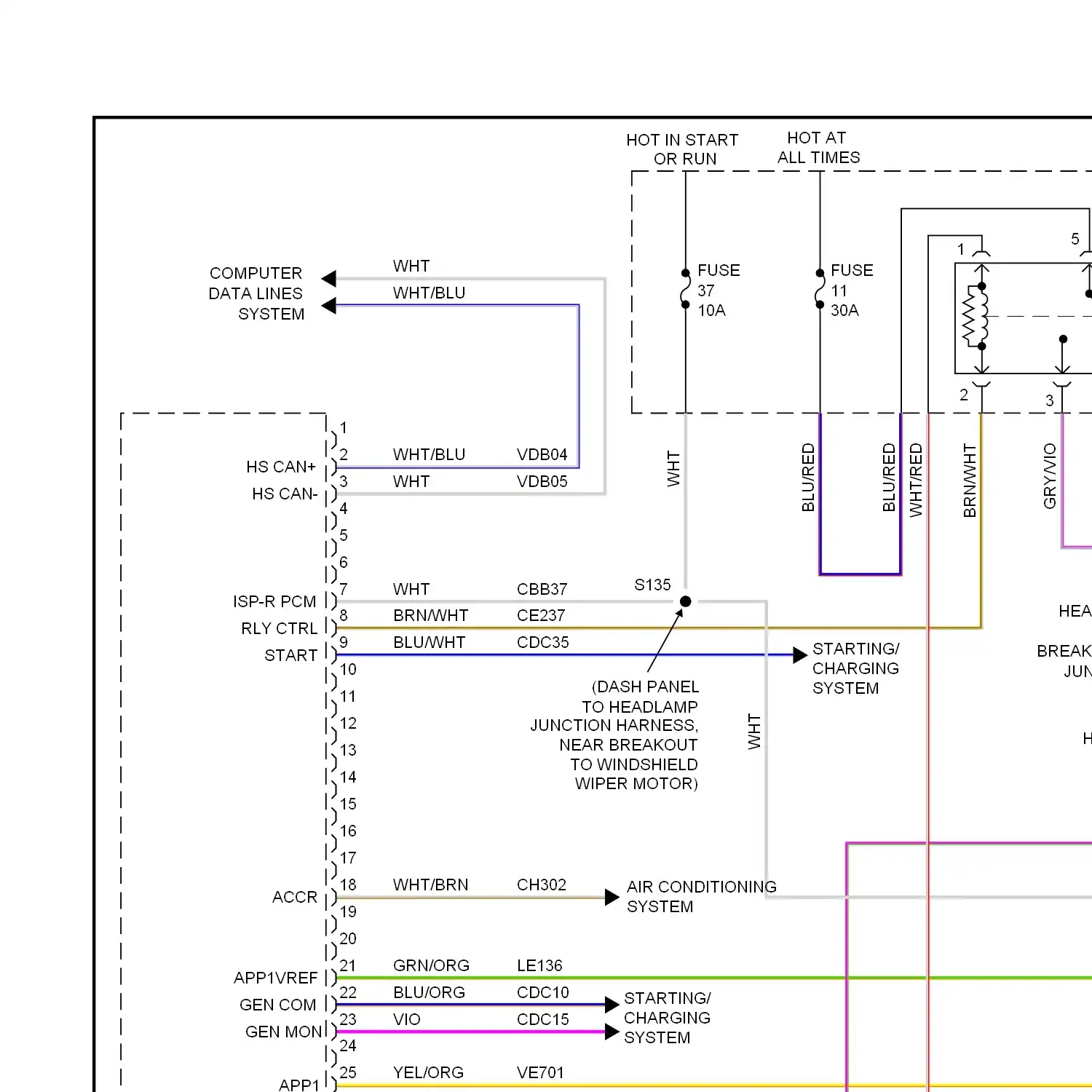The width and height of the screenshot is (1092, 1092).
Task: Select the GEN MON pin label
Action: (x=283, y=1032)
